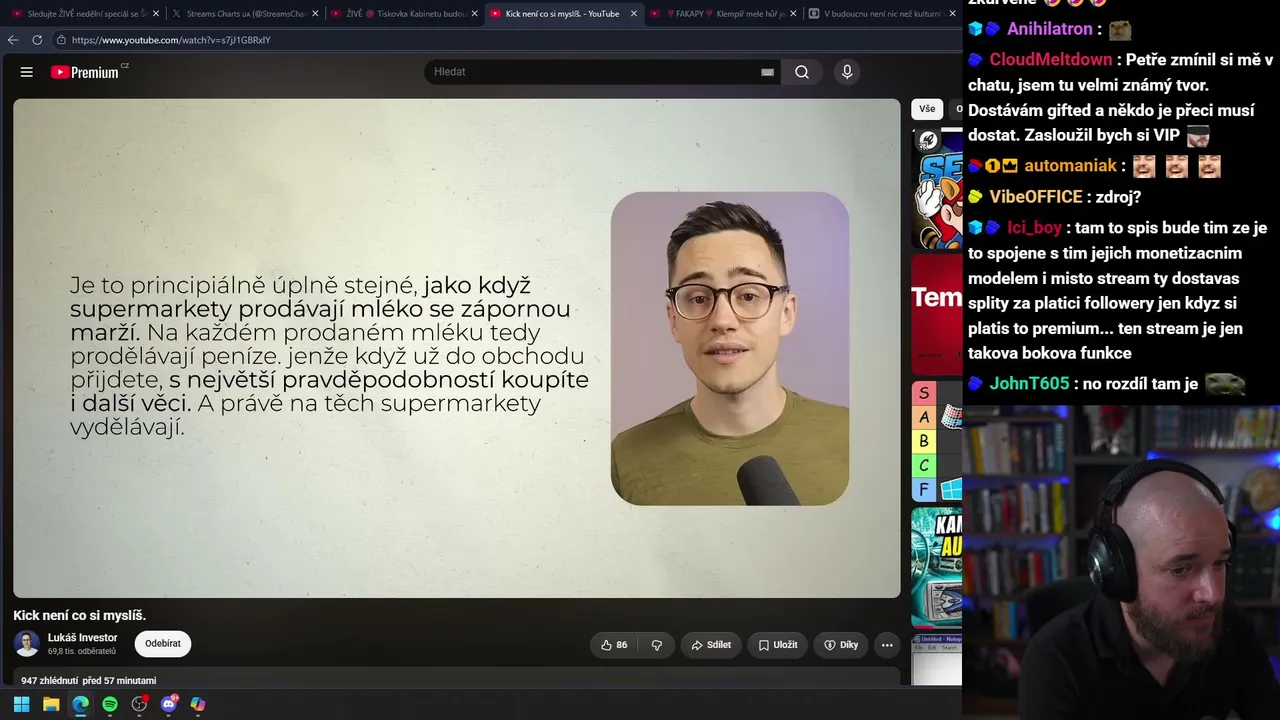Open more actions three-dot menu
1280x720 pixels.
coord(887,645)
